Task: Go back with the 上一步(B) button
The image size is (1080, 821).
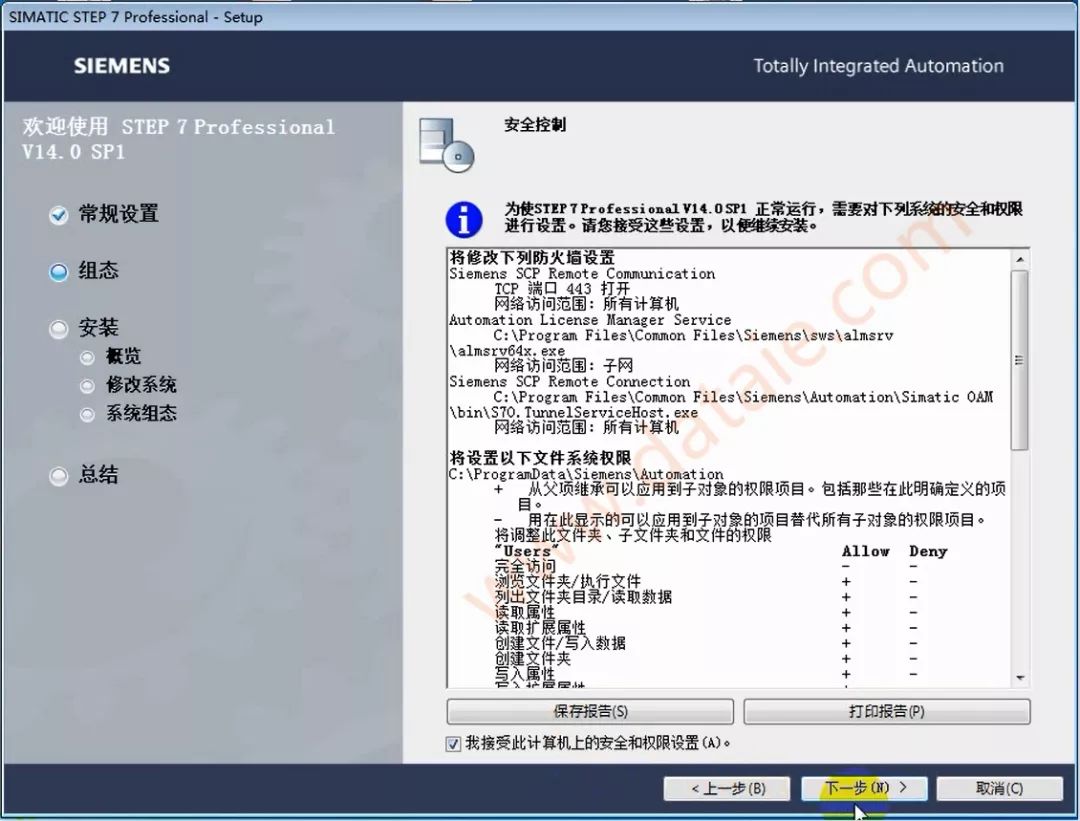Action: 727,788
